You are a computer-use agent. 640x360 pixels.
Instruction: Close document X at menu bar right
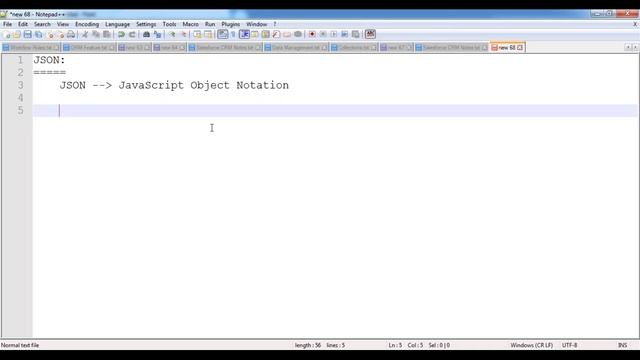click(635, 24)
